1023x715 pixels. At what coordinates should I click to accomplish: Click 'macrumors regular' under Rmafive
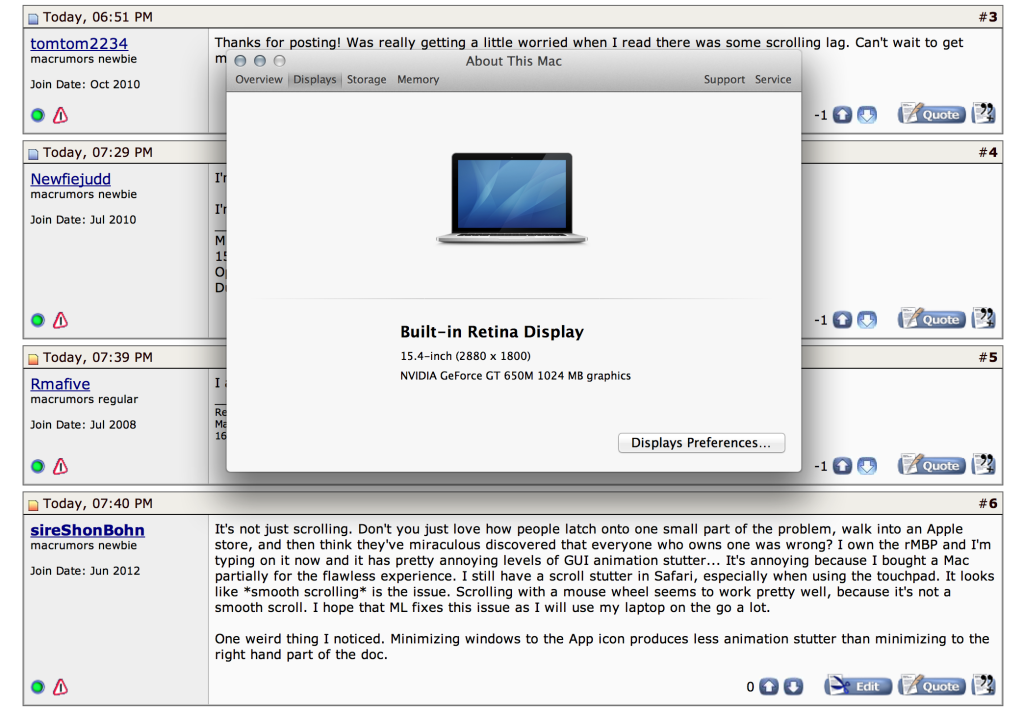pyautogui.click(x=84, y=399)
